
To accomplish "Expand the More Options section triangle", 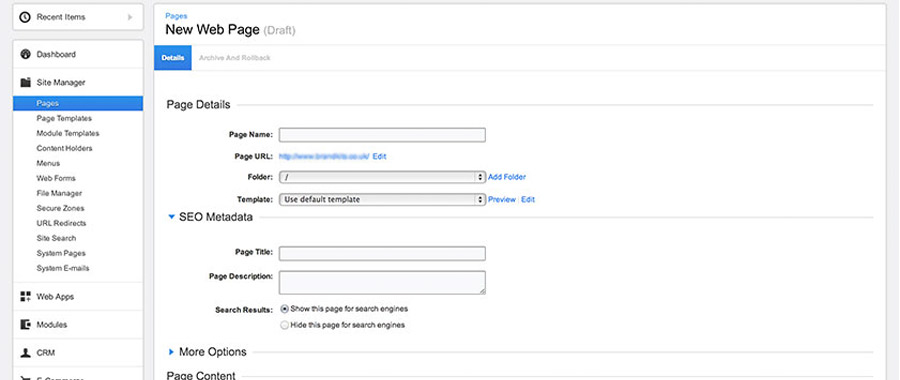I will [171, 352].
